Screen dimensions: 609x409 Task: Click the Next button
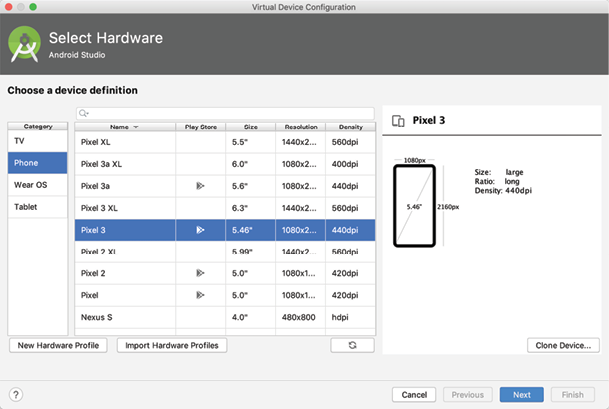tap(522, 395)
